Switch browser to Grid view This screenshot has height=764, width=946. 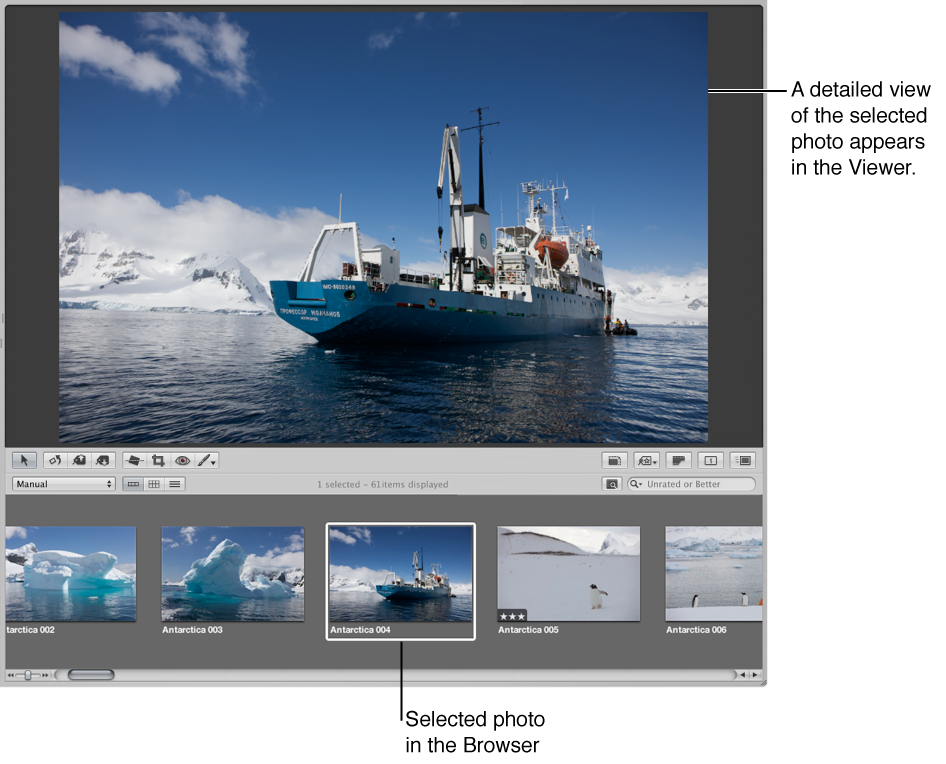pyautogui.click(x=154, y=484)
